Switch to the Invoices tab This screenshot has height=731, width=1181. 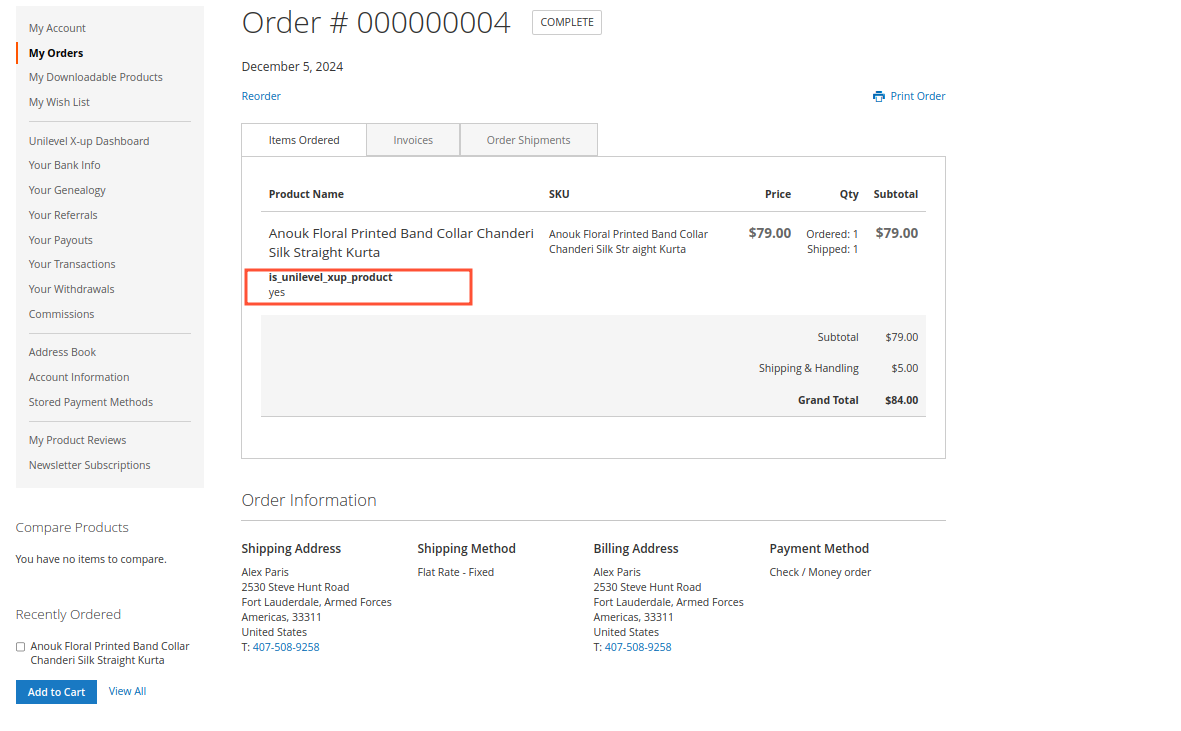[x=413, y=140]
